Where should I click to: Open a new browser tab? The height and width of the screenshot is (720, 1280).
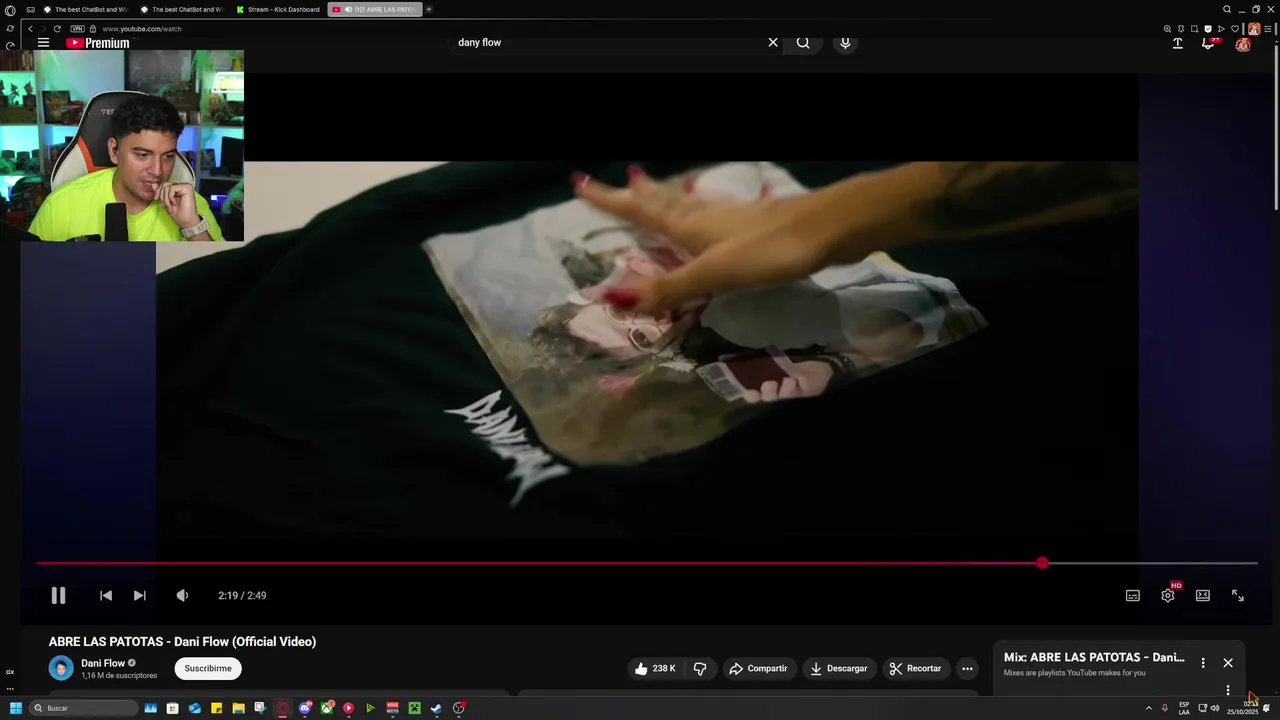click(x=429, y=9)
